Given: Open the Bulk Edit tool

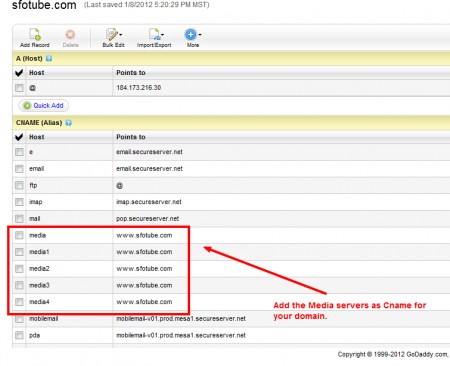Looking at the screenshot, I should [x=112, y=34].
